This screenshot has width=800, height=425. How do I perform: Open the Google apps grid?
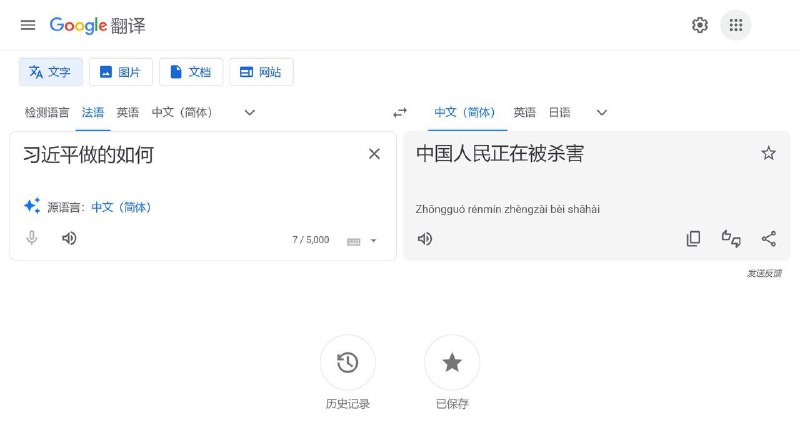735,25
